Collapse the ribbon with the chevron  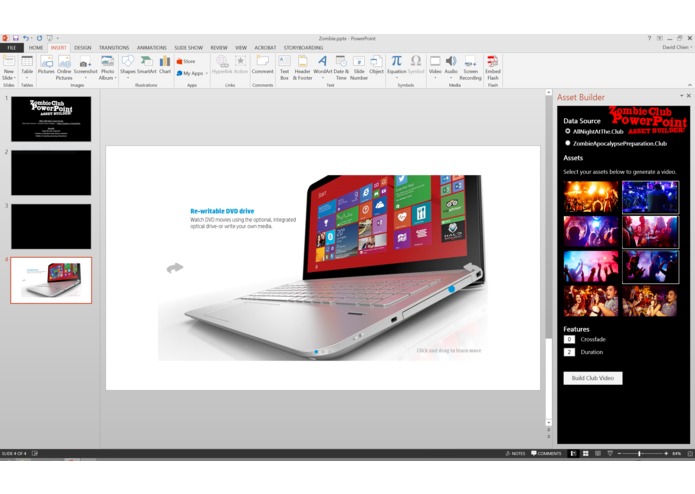pyautogui.click(x=689, y=85)
